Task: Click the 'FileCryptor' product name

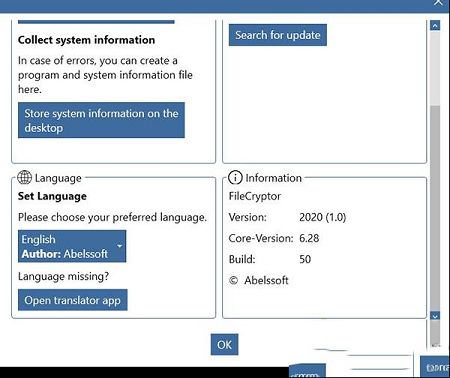Action: tap(255, 196)
